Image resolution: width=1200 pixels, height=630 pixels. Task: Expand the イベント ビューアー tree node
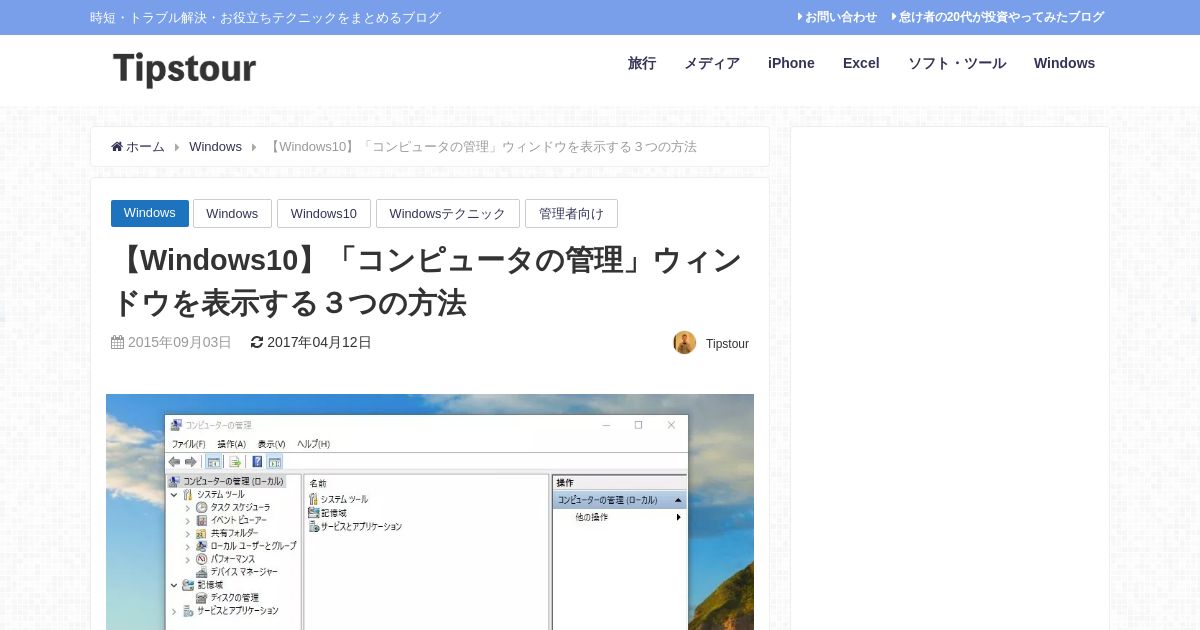(188, 520)
